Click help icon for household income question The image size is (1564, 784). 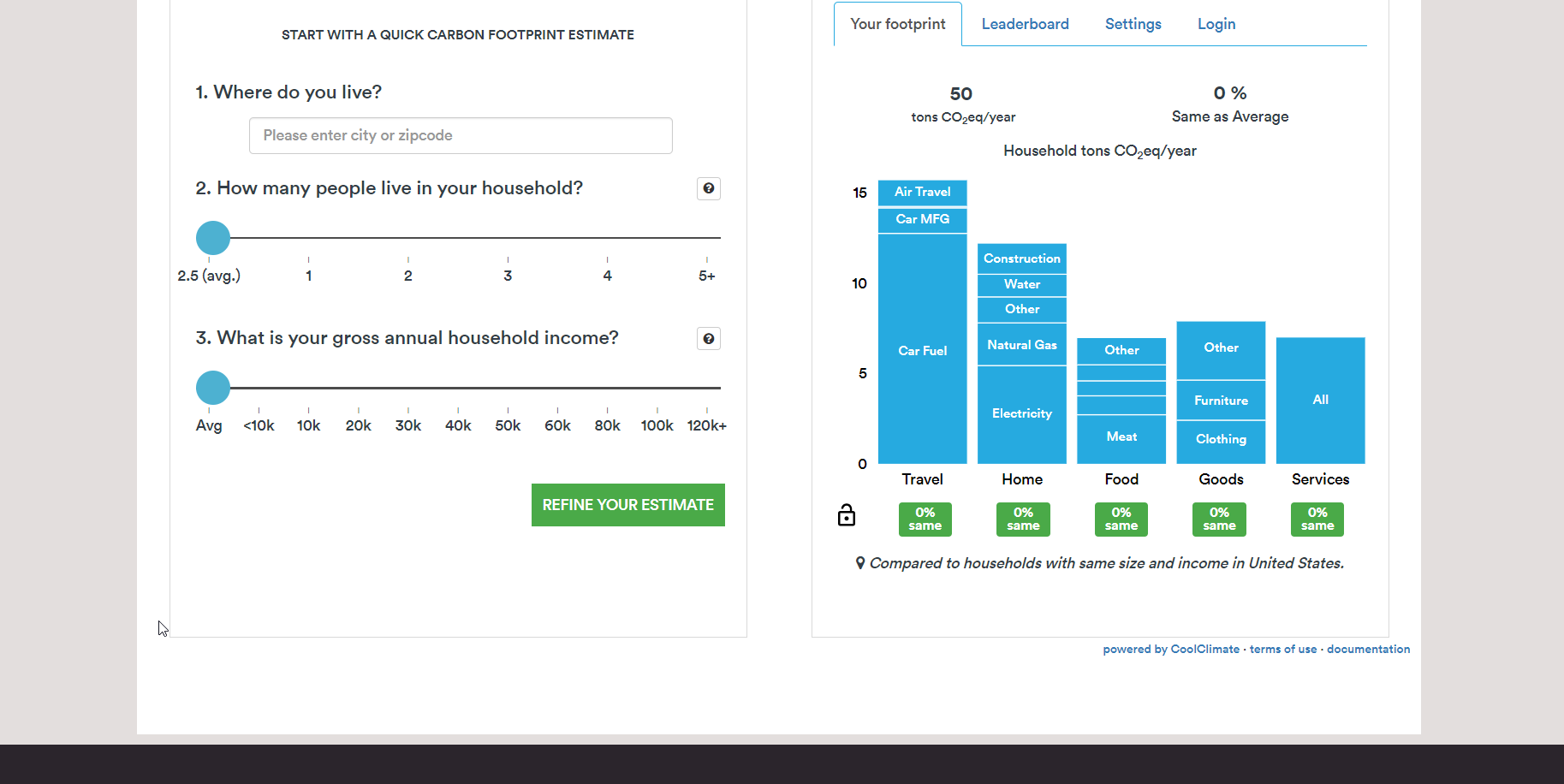point(708,339)
